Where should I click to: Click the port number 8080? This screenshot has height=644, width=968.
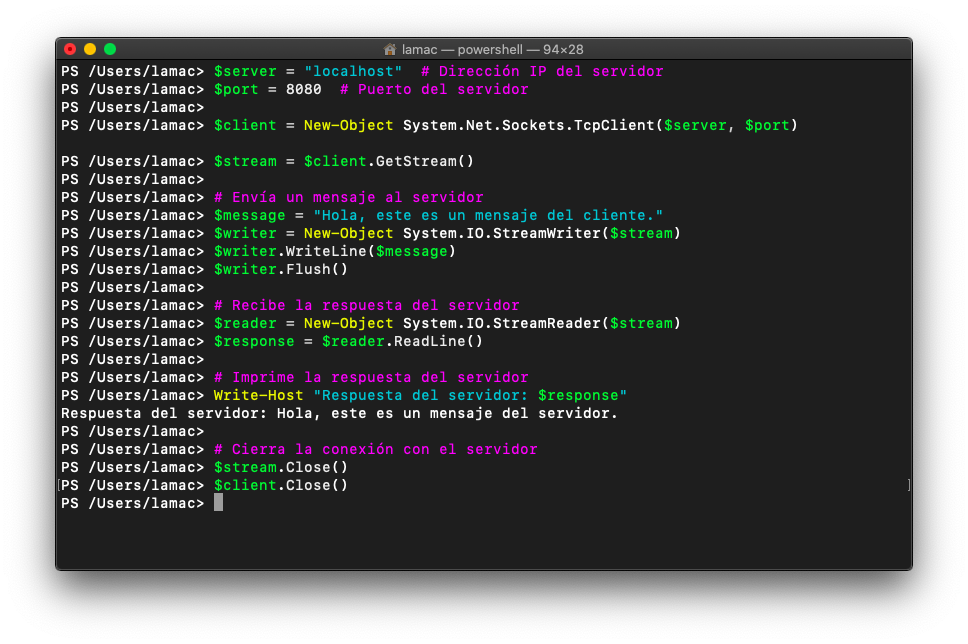coord(304,90)
